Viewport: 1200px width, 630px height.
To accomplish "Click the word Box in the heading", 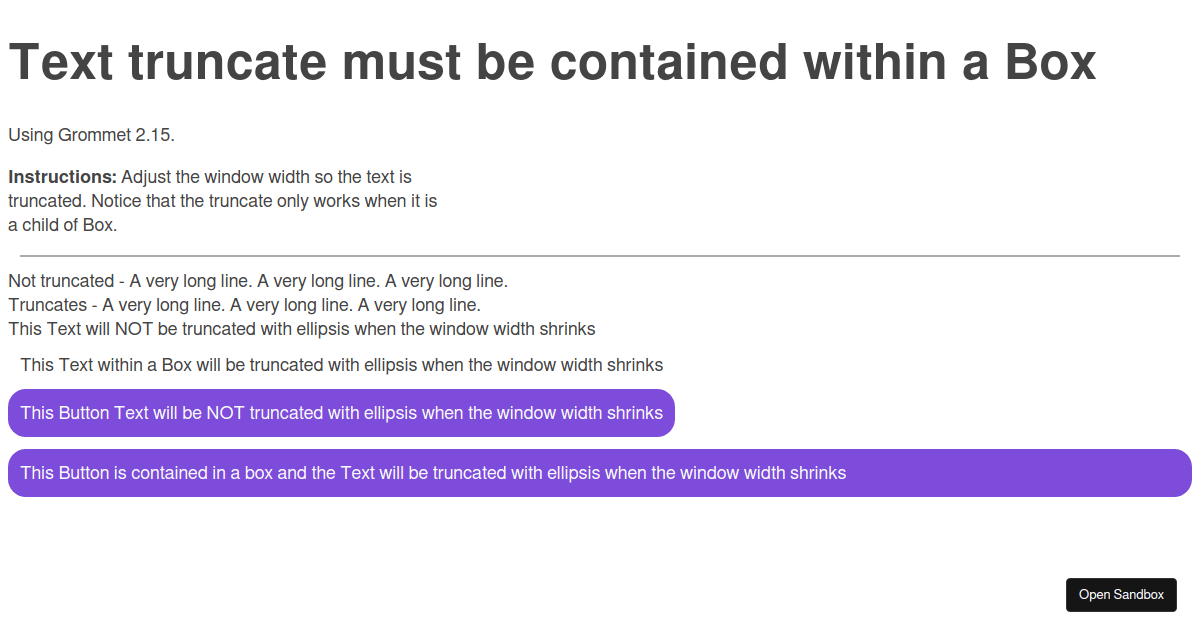I will point(1051,62).
